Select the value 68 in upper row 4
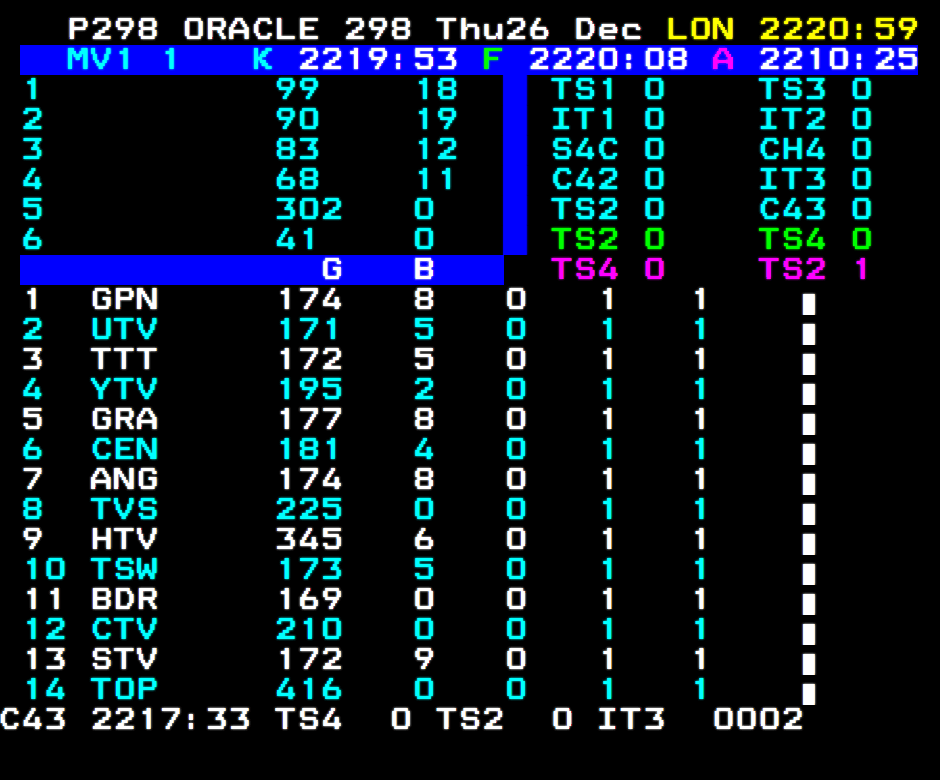The image size is (940, 780). click(297, 179)
